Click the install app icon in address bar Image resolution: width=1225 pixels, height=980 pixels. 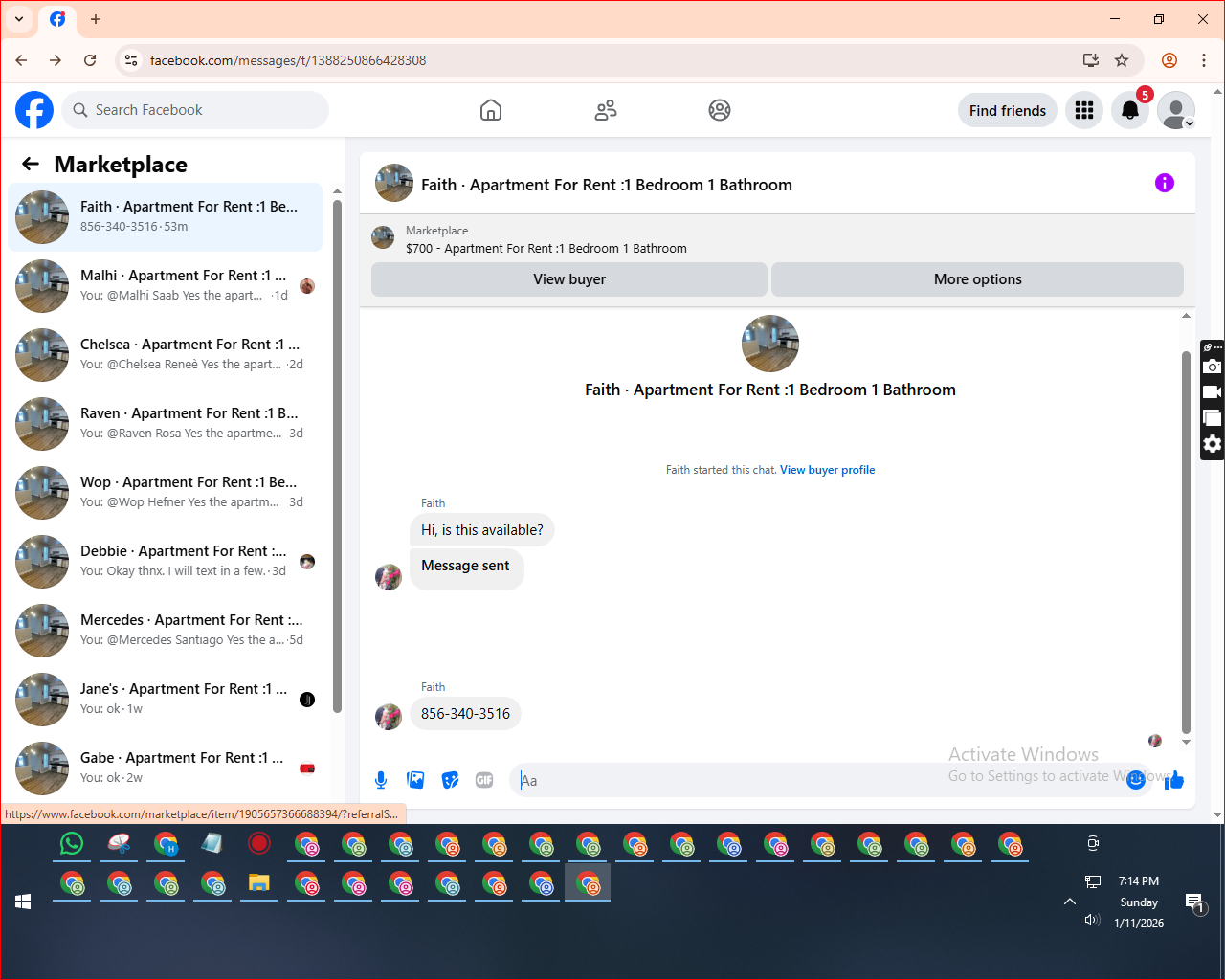click(1091, 60)
